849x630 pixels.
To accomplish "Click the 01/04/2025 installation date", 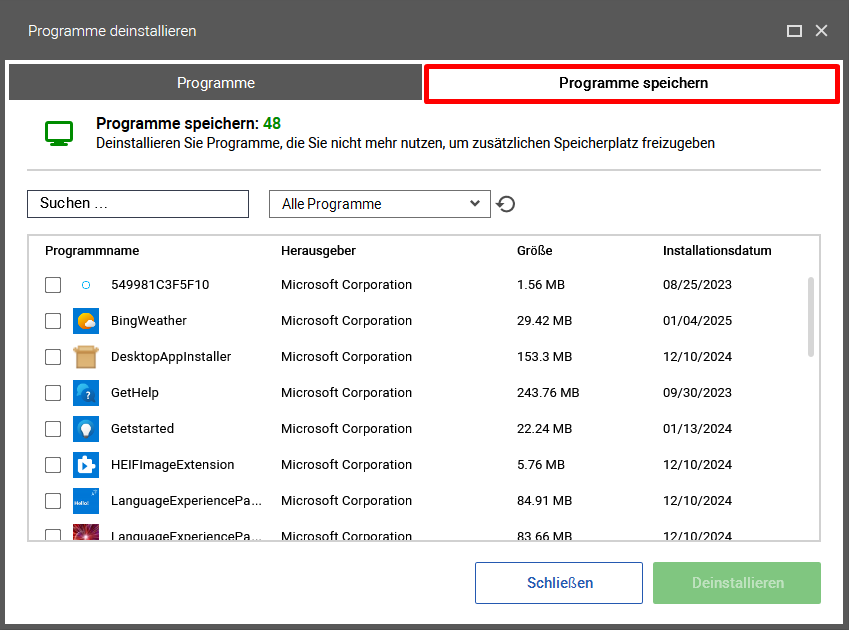I will (x=697, y=321).
